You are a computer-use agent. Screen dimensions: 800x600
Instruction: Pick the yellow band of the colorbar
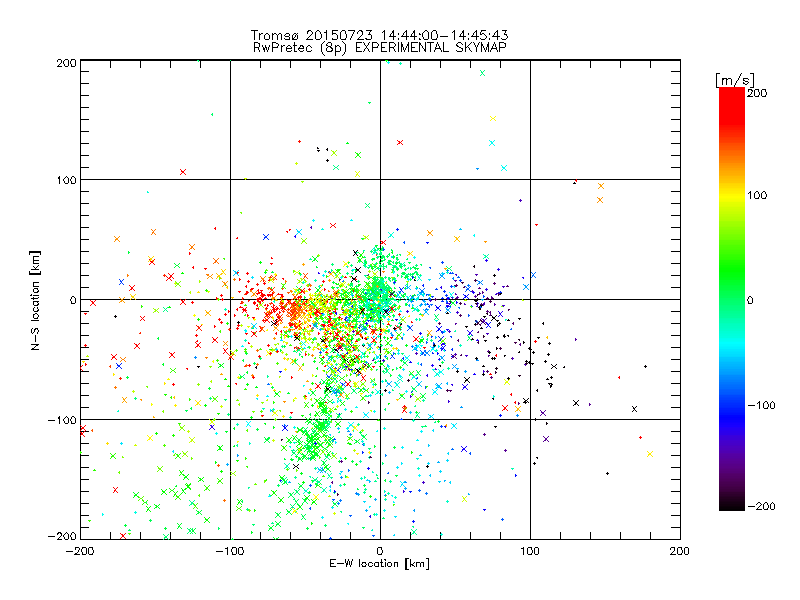(732, 195)
